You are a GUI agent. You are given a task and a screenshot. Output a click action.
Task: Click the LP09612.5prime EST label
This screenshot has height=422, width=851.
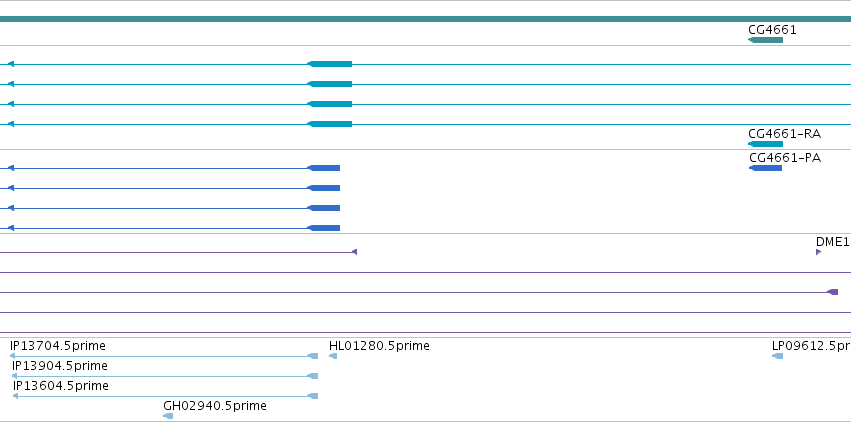tap(811, 346)
